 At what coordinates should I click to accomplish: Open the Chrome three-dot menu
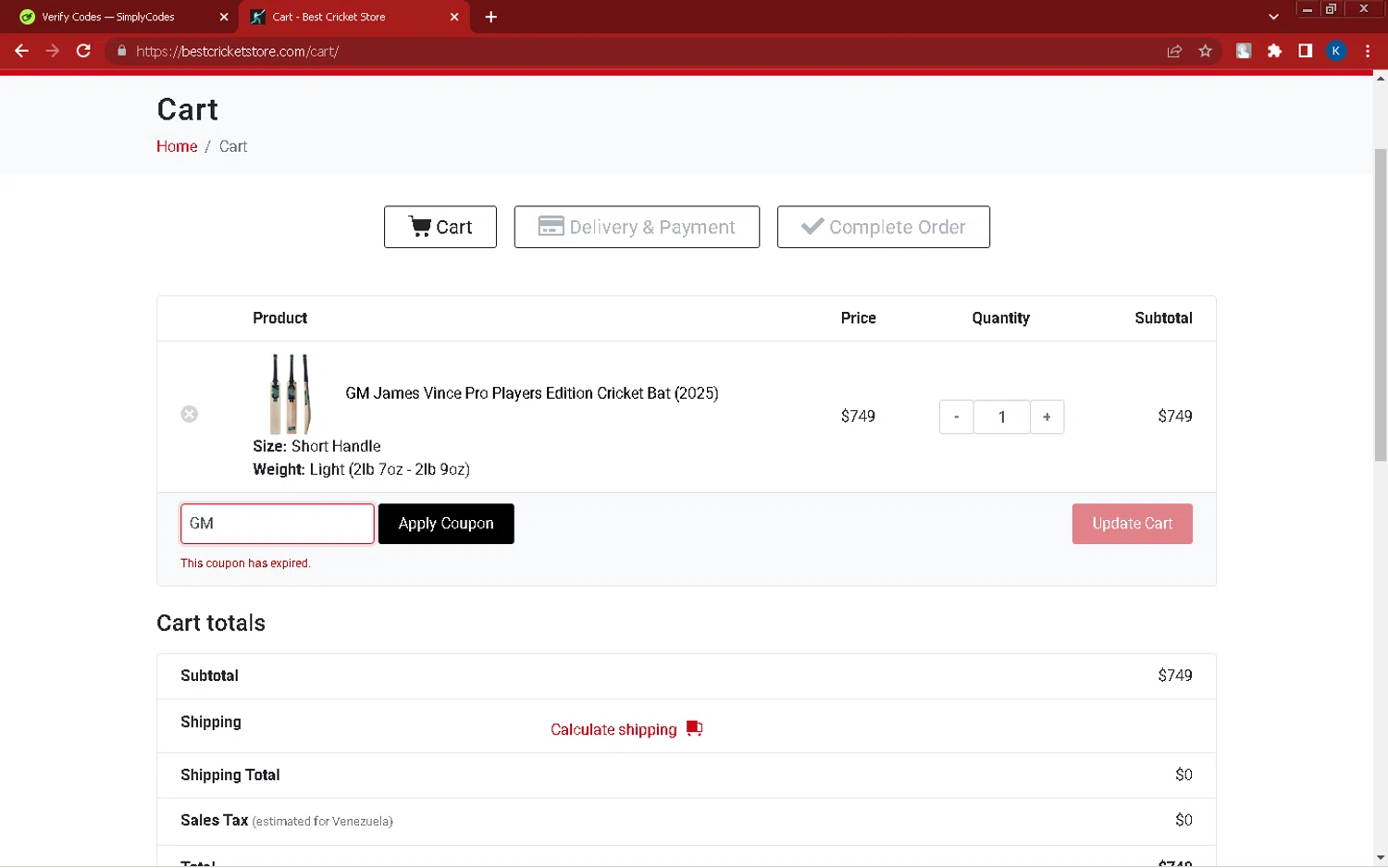[x=1368, y=51]
